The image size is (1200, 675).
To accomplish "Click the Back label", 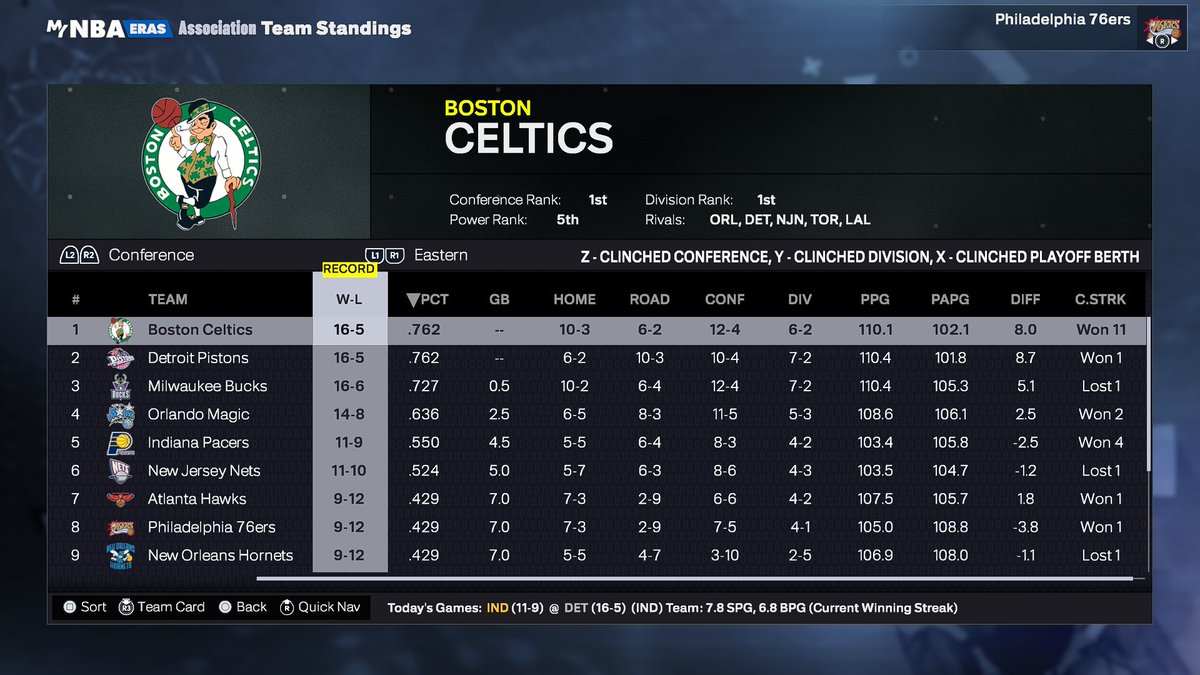I will (x=252, y=607).
